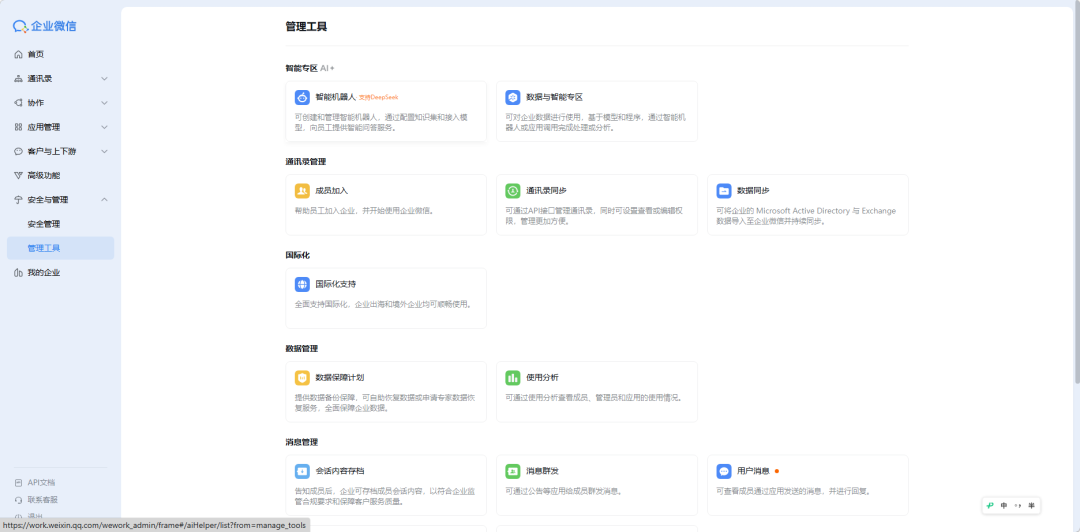Viewport: 1080px width, 532px height.
Task: Open the 通讯录同步 card title
Action: click(546, 191)
